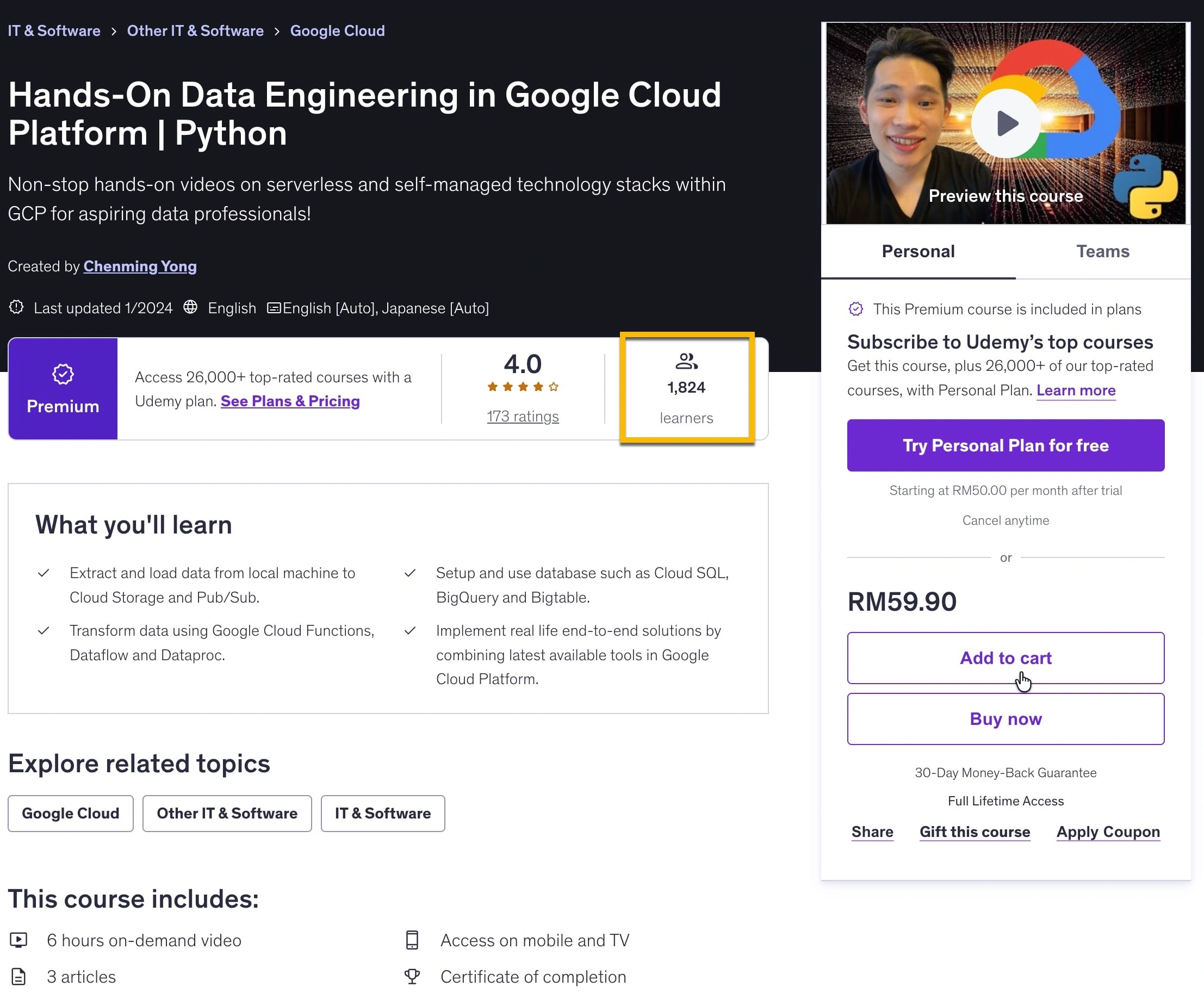The height and width of the screenshot is (1005, 1204).
Task: Click Apply Coupon link
Action: [1108, 832]
